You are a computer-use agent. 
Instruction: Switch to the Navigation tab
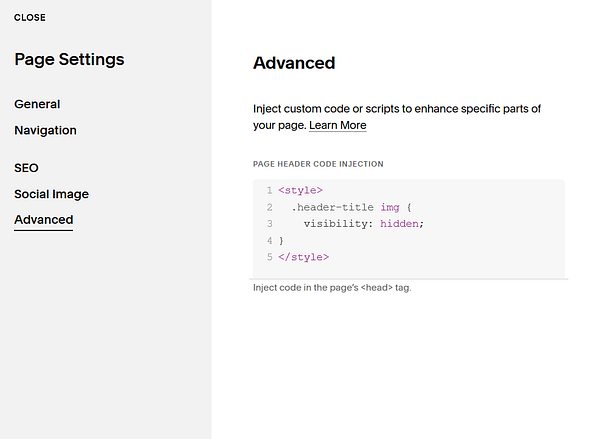point(45,130)
